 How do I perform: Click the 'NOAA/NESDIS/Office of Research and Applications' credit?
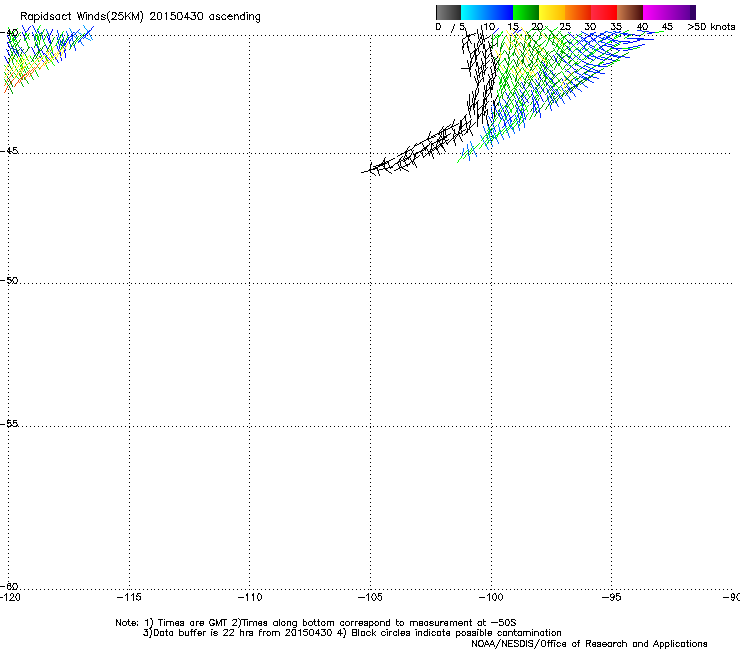[x=589, y=644]
